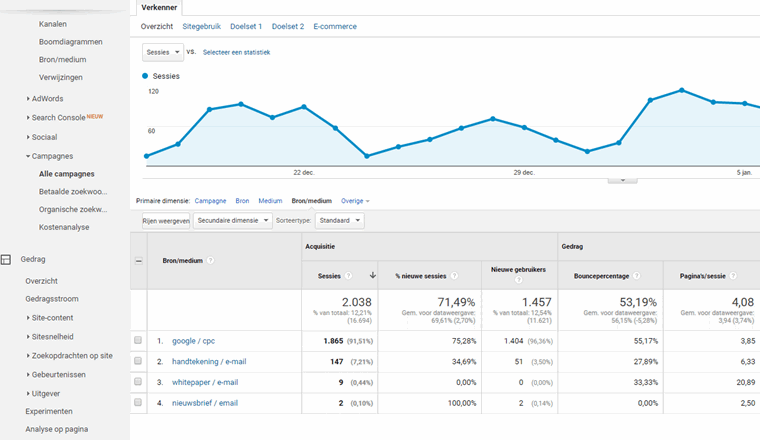Tick the handtekening / e-mail row checkbox
760x440 pixels.
point(139,361)
